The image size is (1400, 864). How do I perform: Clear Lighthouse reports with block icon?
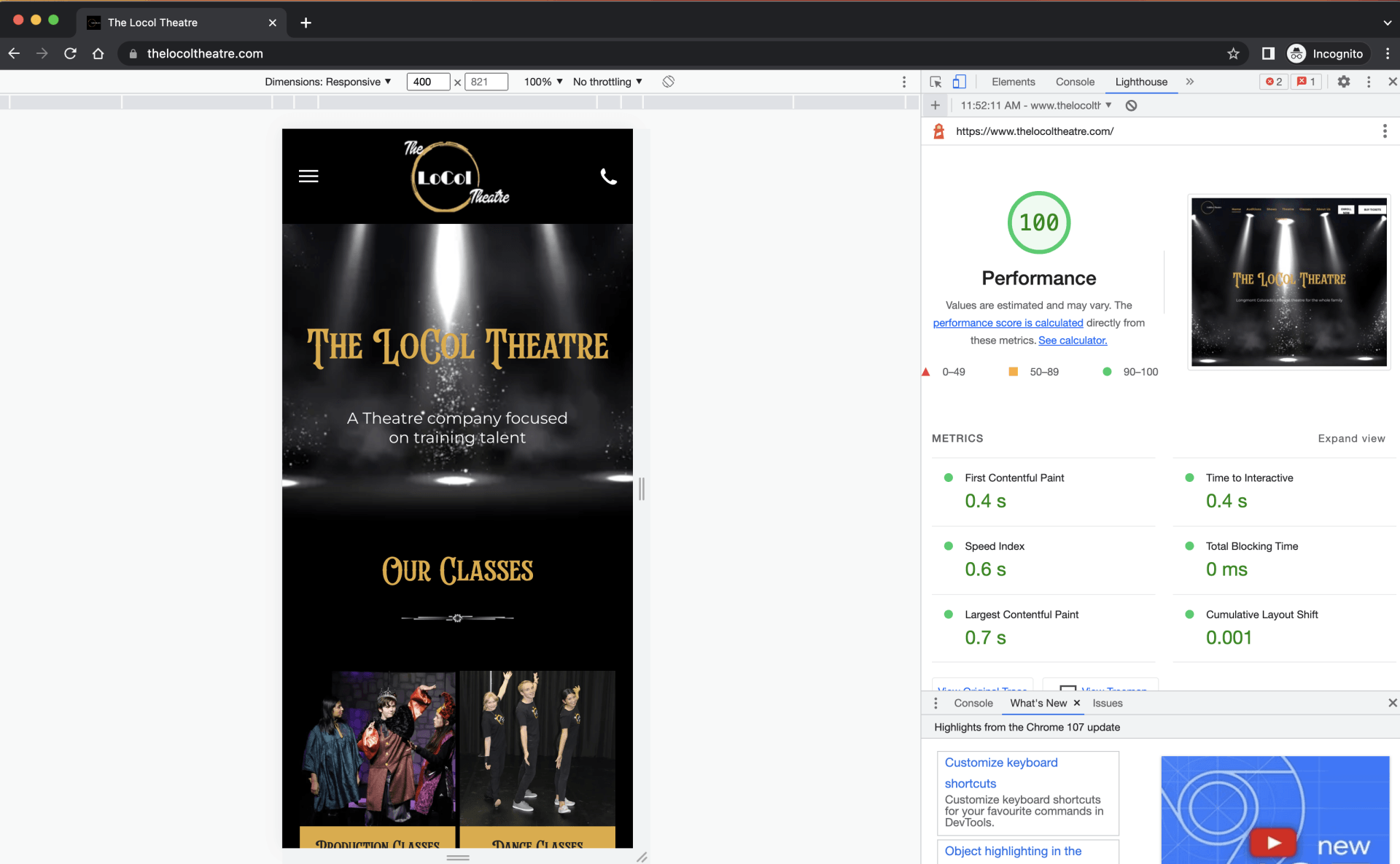pyautogui.click(x=1131, y=105)
